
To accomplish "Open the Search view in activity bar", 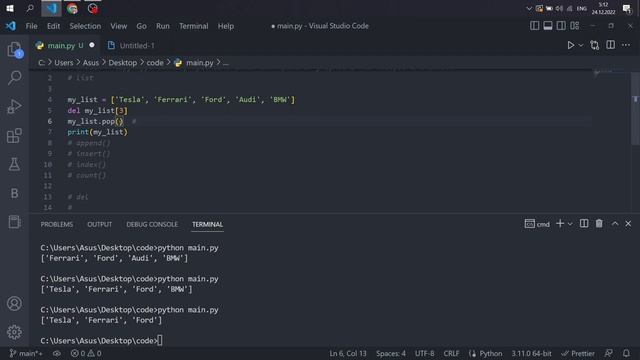I will 14,78.
